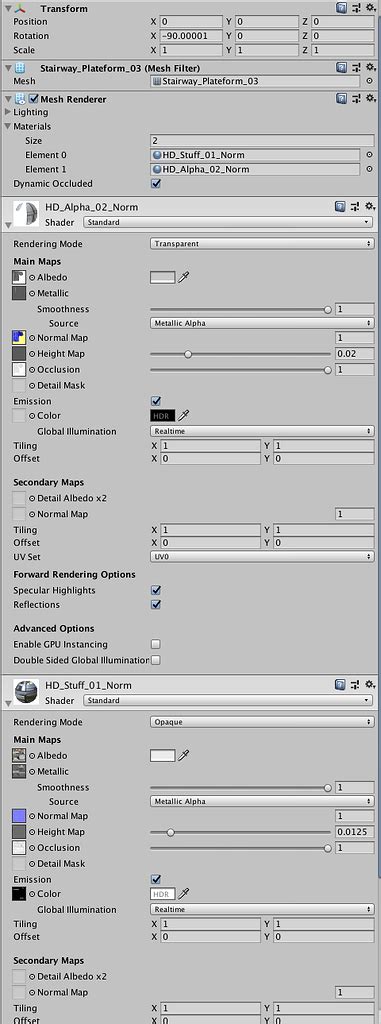Image resolution: width=381 pixels, height=1024 pixels.
Task: Click Normal Map texture slot of HD_Alpha_02_Norm
Action: click(19, 338)
